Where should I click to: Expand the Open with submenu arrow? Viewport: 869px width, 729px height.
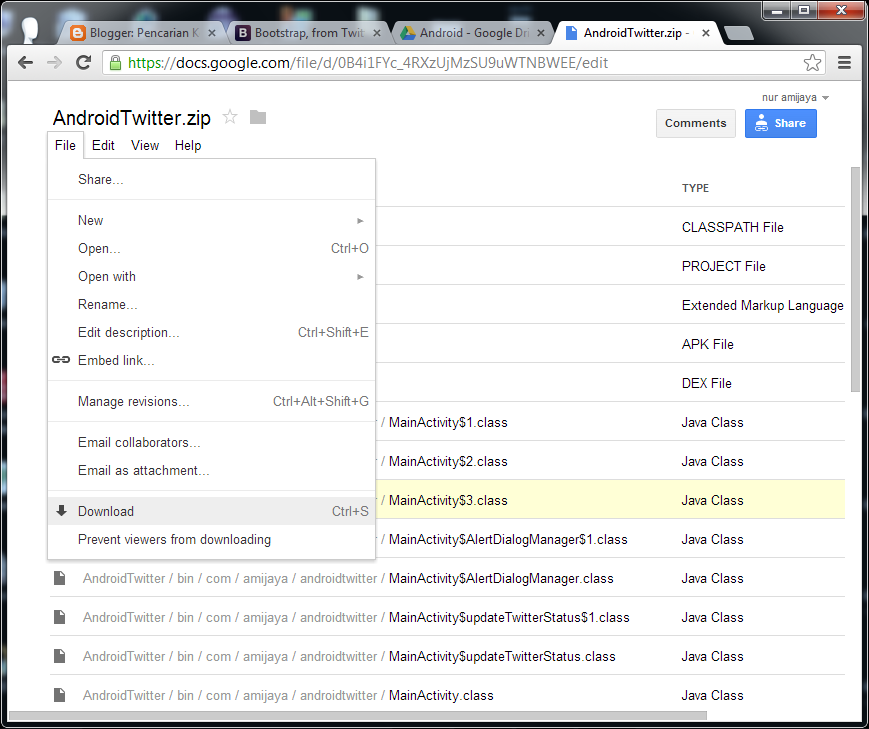(360, 277)
